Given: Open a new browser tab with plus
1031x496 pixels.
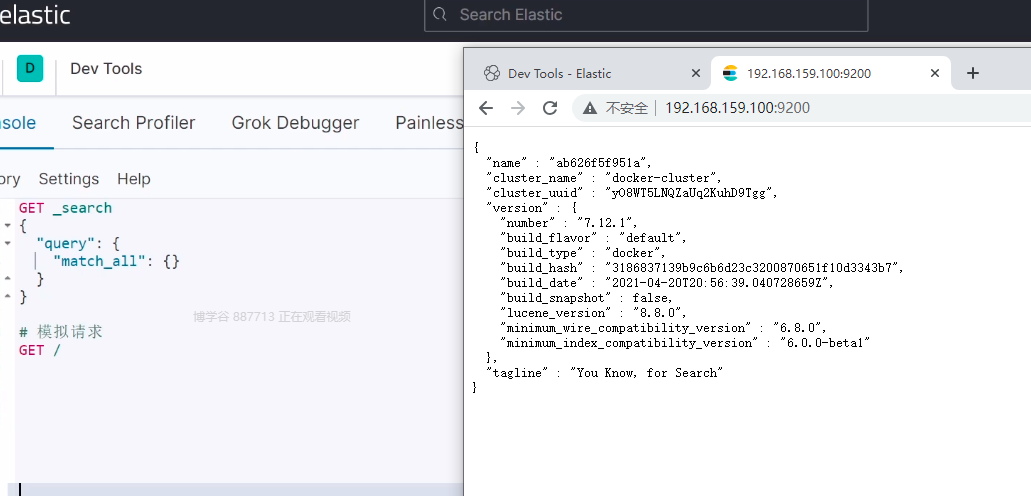Looking at the screenshot, I should (x=973, y=73).
